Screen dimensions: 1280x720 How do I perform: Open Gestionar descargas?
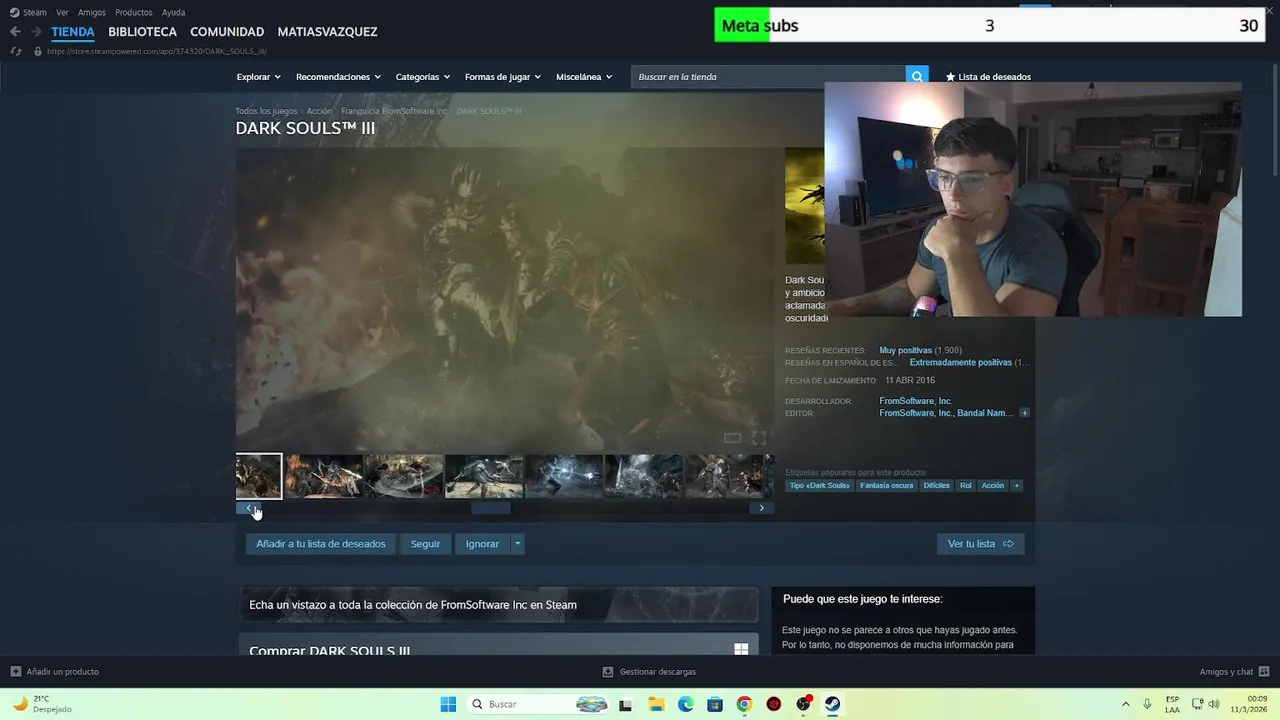click(x=649, y=672)
